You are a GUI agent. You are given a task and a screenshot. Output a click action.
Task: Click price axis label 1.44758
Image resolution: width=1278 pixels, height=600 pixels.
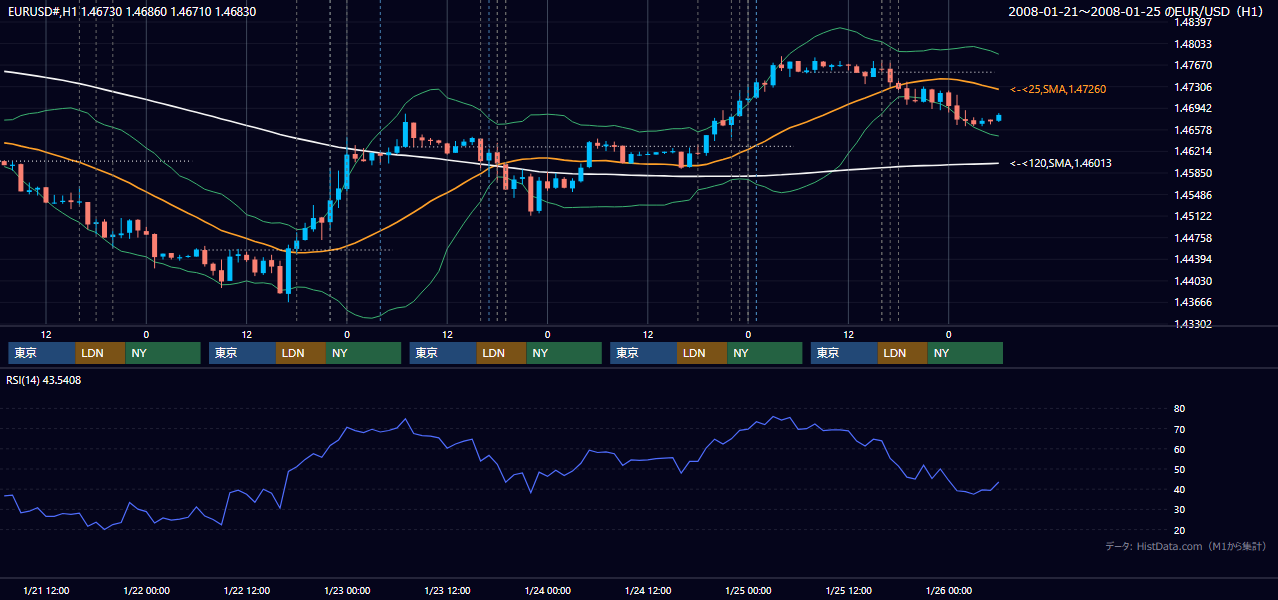click(x=1193, y=238)
